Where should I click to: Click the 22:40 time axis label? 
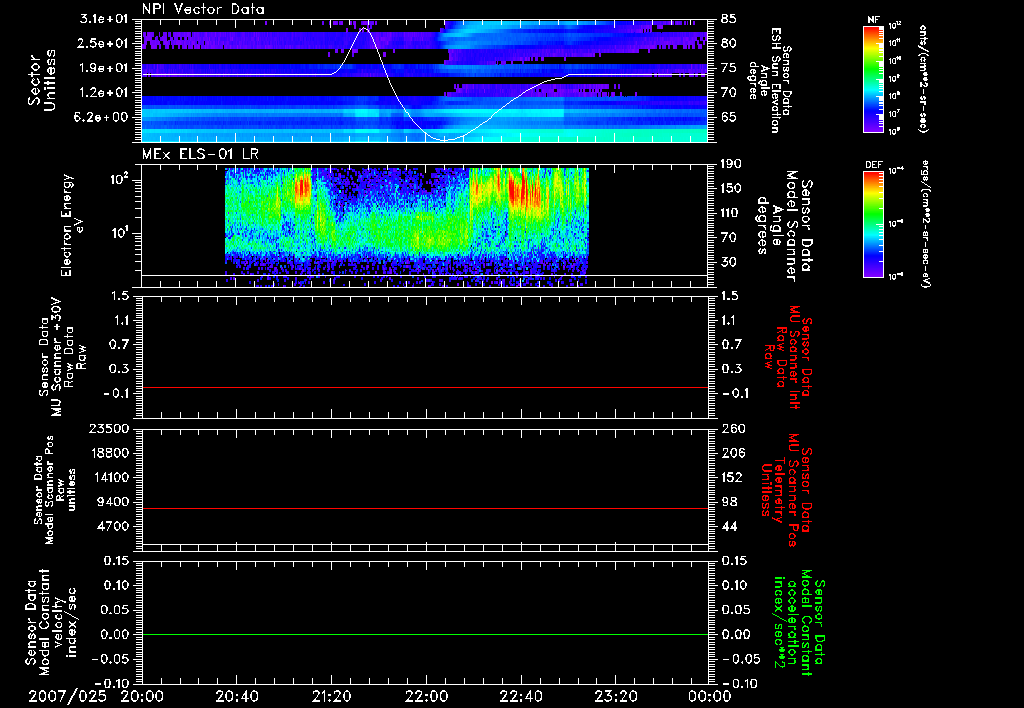(520, 696)
